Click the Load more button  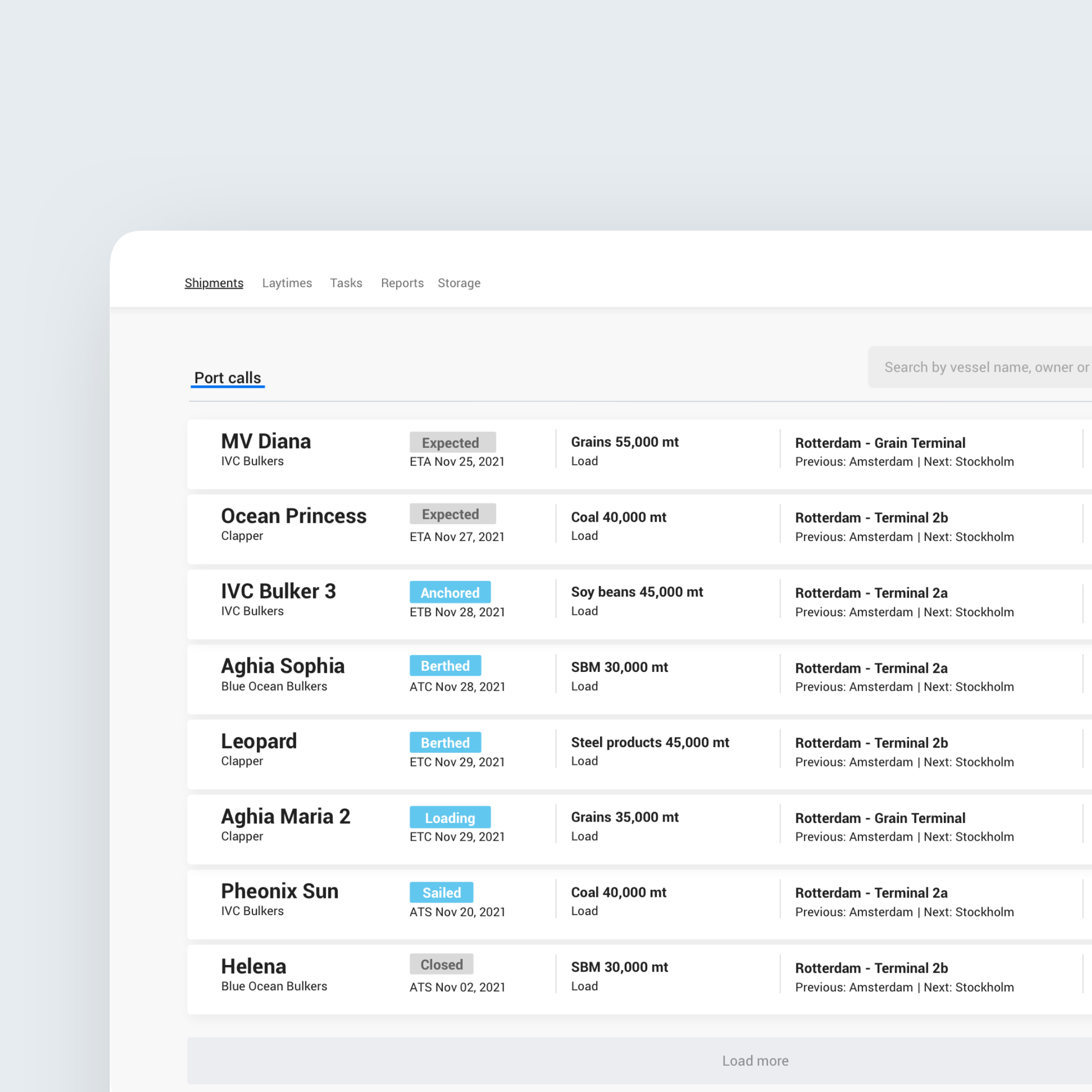755,1061
